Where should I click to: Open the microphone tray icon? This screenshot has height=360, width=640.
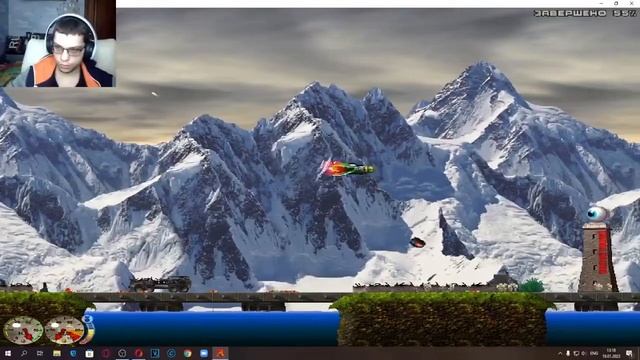pos(568,353)
